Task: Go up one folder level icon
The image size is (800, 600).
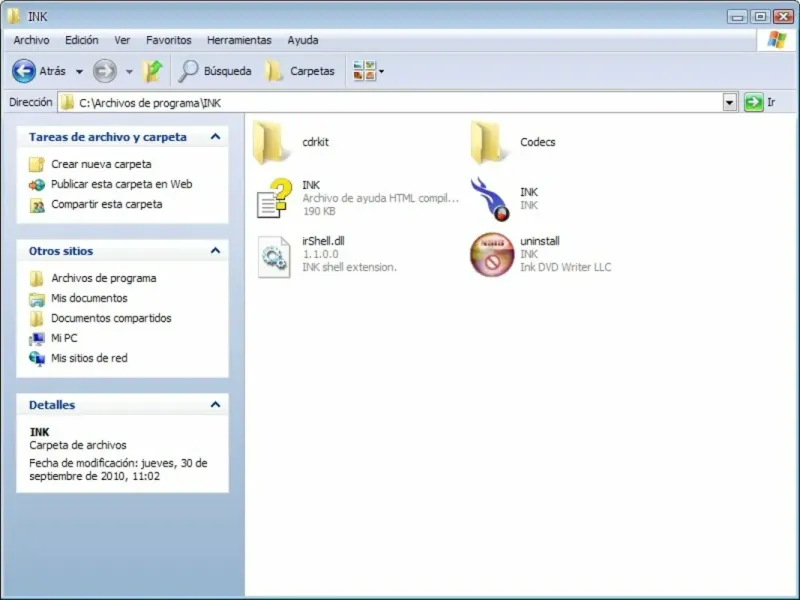Action: (152, 71)
